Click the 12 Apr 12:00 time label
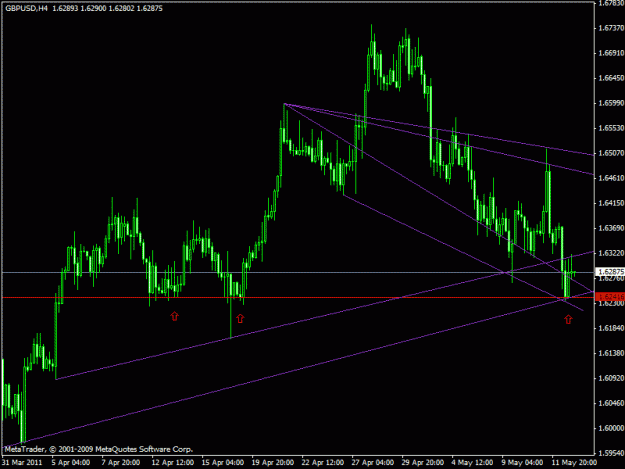Image resolution: width=625 pixels, height=469 pixels. [x=173, y=463]
